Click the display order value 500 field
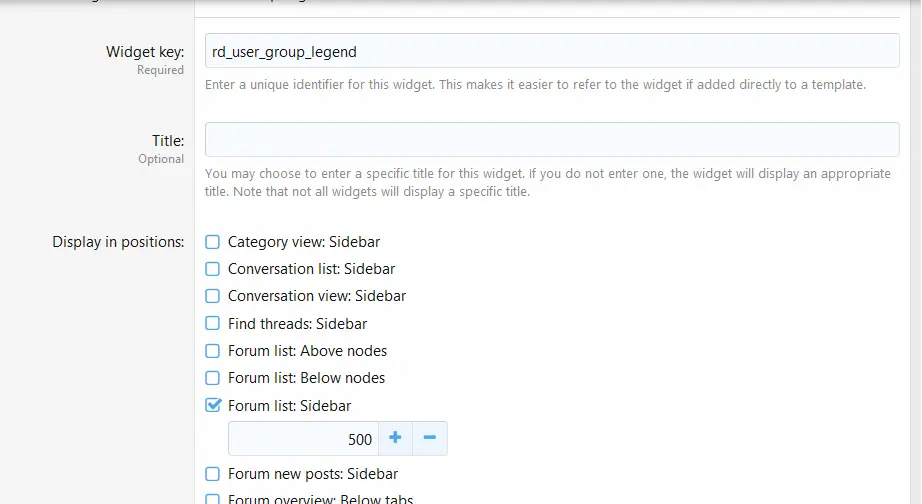 (x=303, y=438)
